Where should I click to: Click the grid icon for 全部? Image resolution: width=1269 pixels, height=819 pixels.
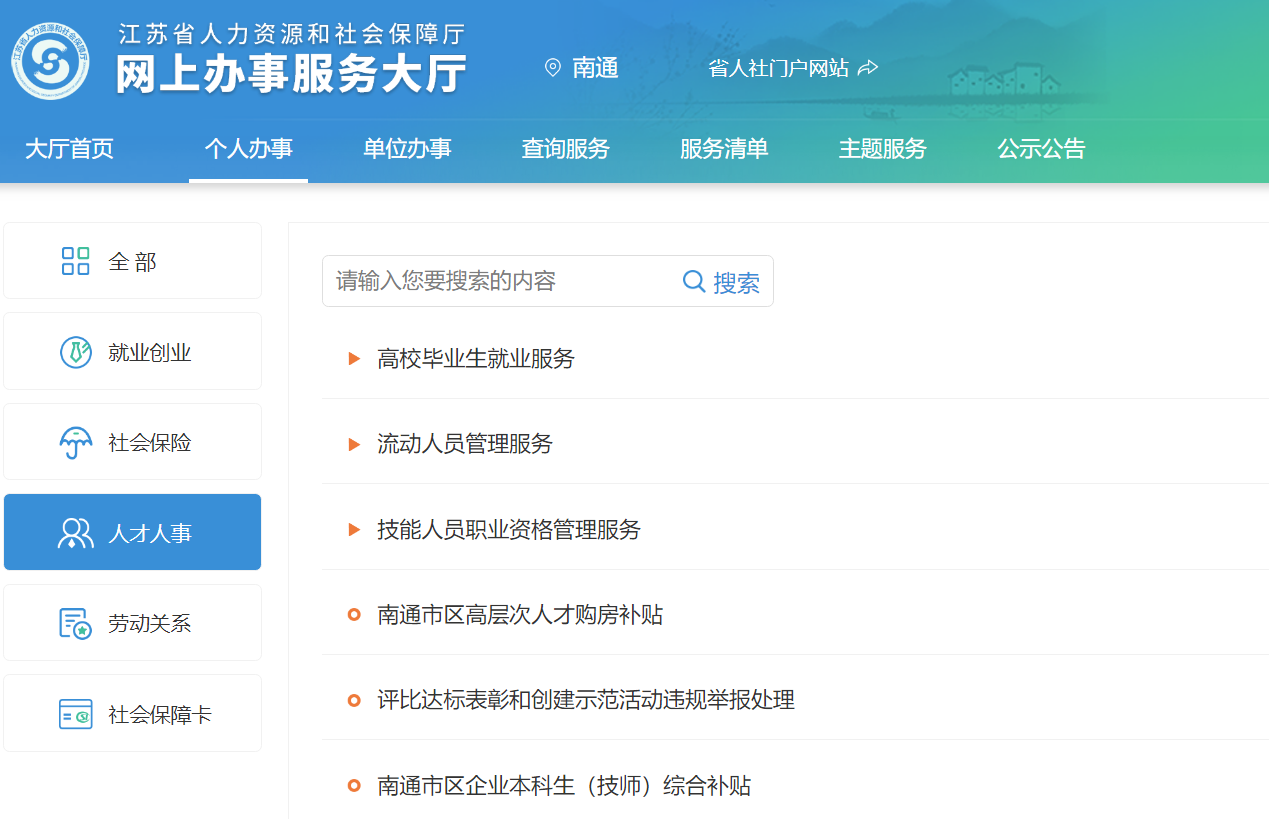point(75,262)
